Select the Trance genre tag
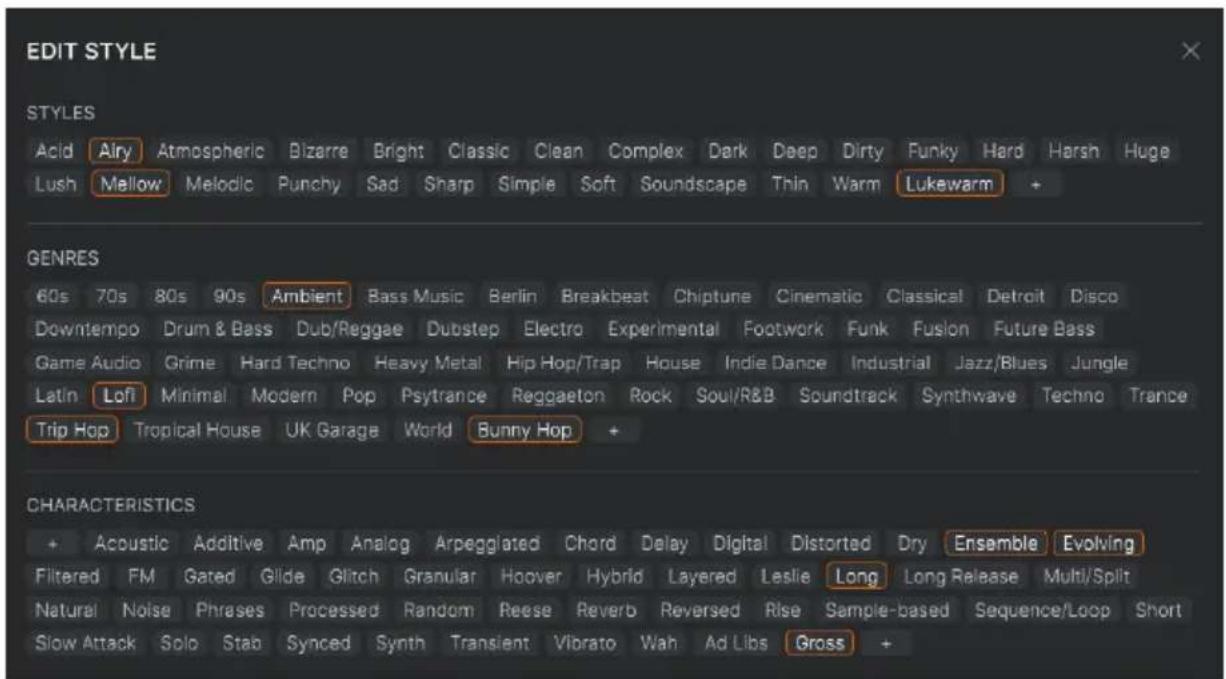This screenshot has height=679, width=1226. tap(1158, 395)
